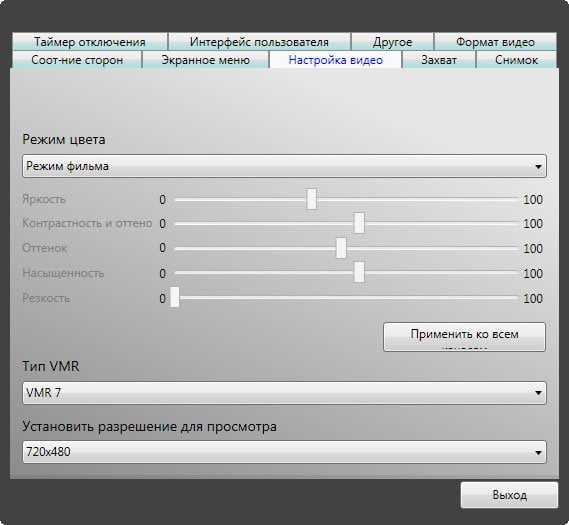The width and height of the screenshot is (569, 525).
Task: Click the Яркость label
Action: pyautogui.click(x=44, y=199)
